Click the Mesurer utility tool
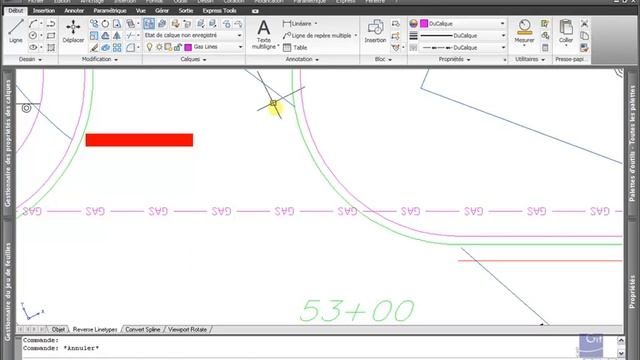The height and width of the screenshot is (360, 640). 524,32
